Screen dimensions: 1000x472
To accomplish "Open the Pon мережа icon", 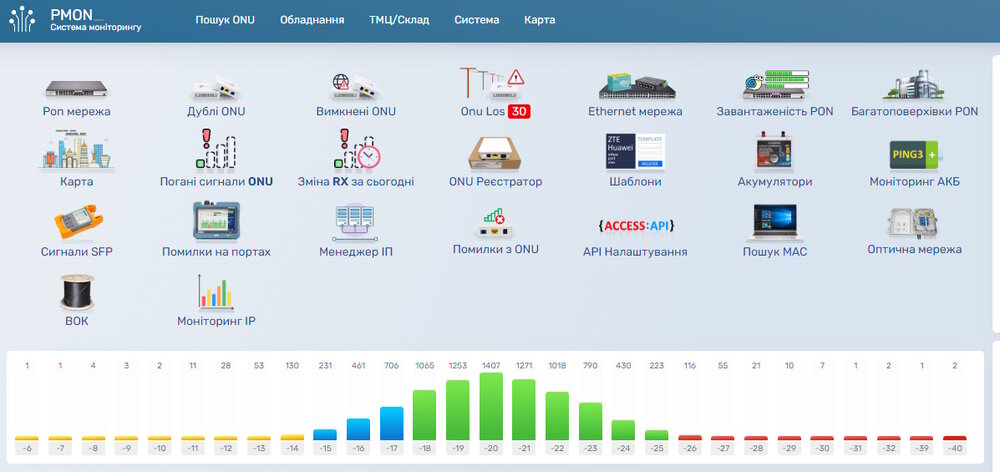I will coord(76,85).
